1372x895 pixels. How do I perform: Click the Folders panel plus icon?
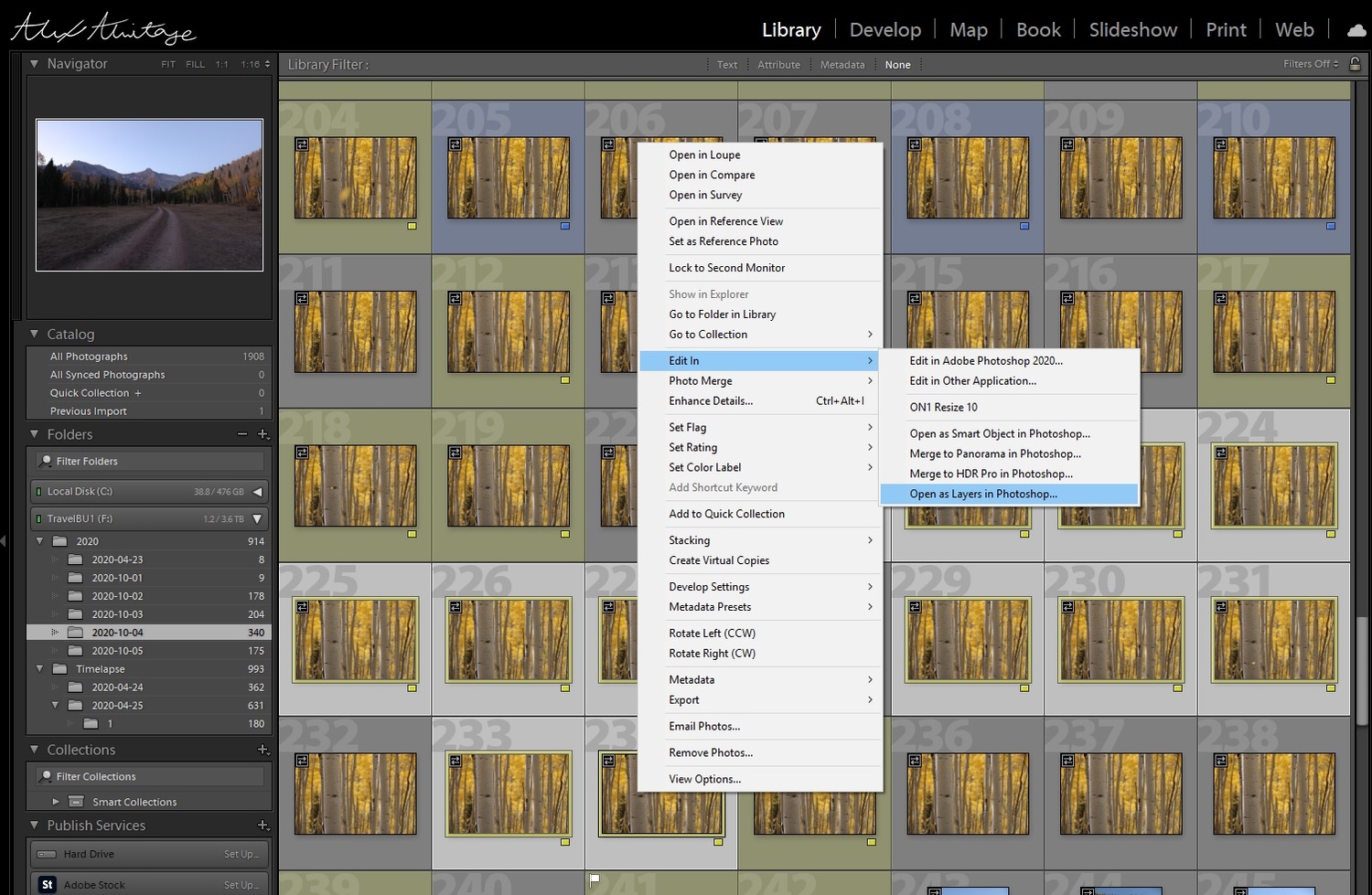[263, 434]
